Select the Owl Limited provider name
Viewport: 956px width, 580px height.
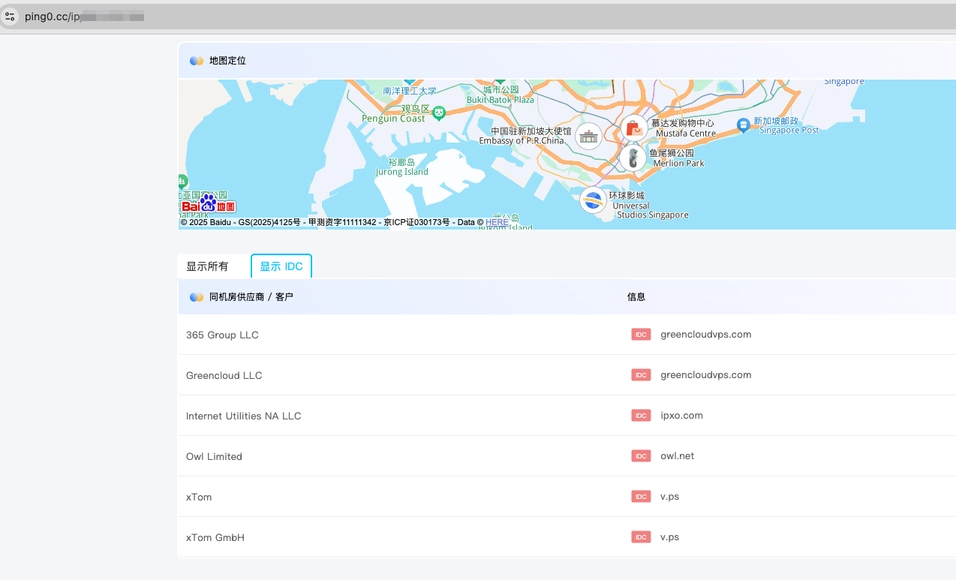tap(214, 457)
